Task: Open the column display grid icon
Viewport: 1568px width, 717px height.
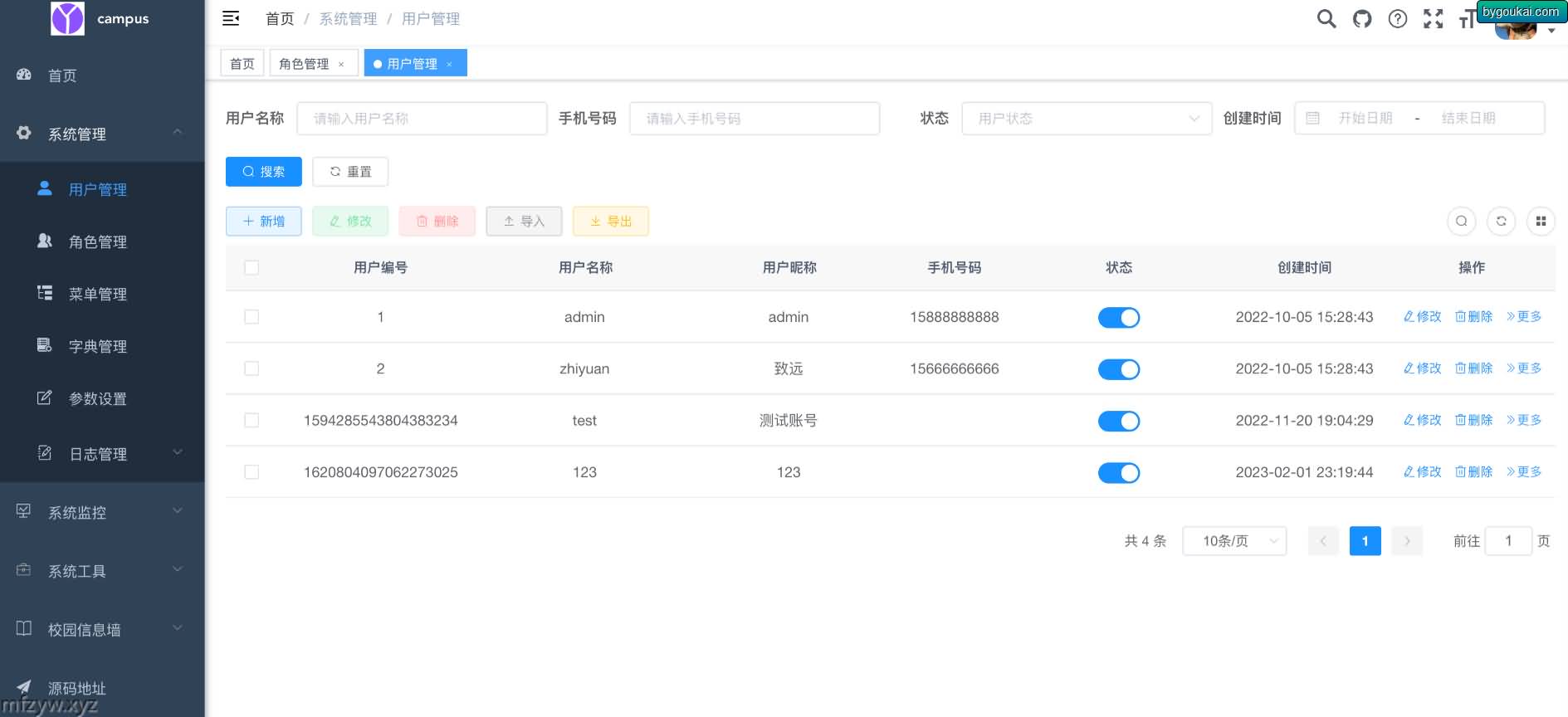Action: click(x=1541, y=221)
